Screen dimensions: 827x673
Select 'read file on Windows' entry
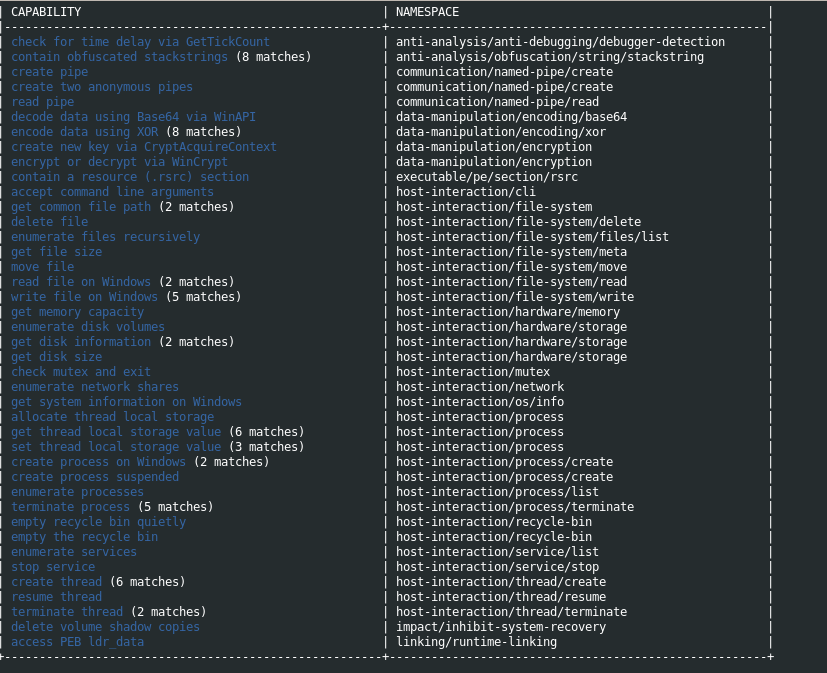[81, 282]
